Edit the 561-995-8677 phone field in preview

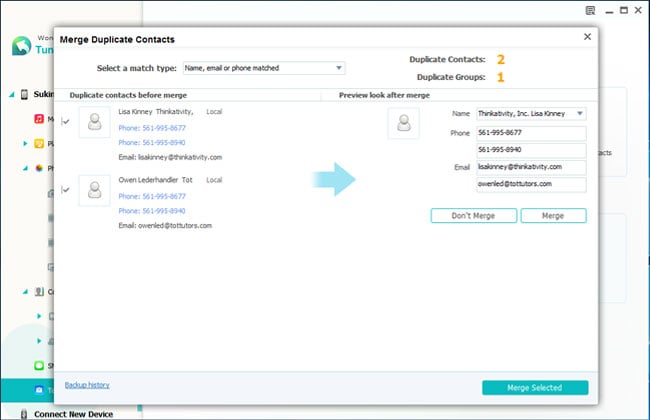(x=531, y=133)
